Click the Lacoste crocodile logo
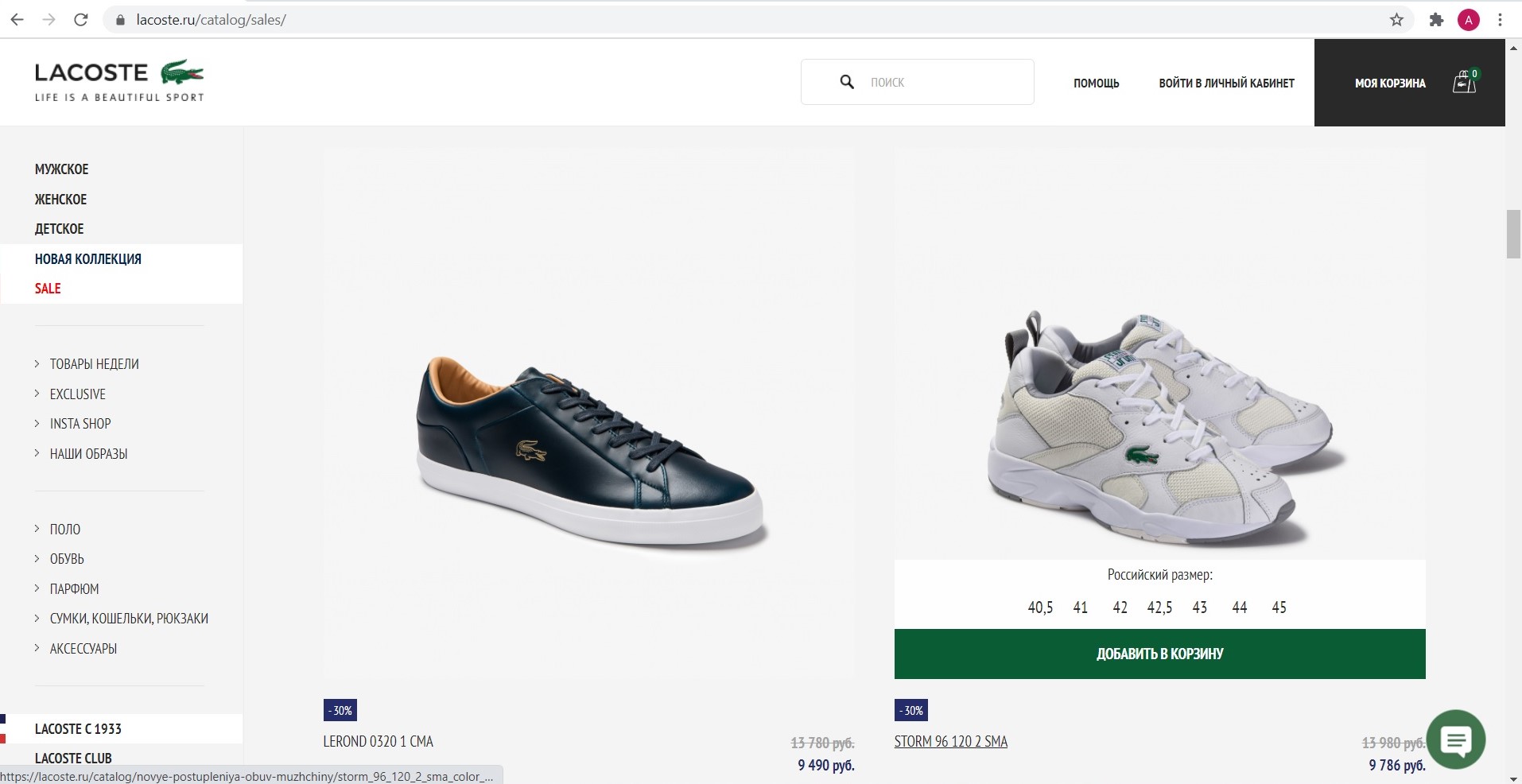Viewport: 1522px width, 784px height. [x=182, y=72]
